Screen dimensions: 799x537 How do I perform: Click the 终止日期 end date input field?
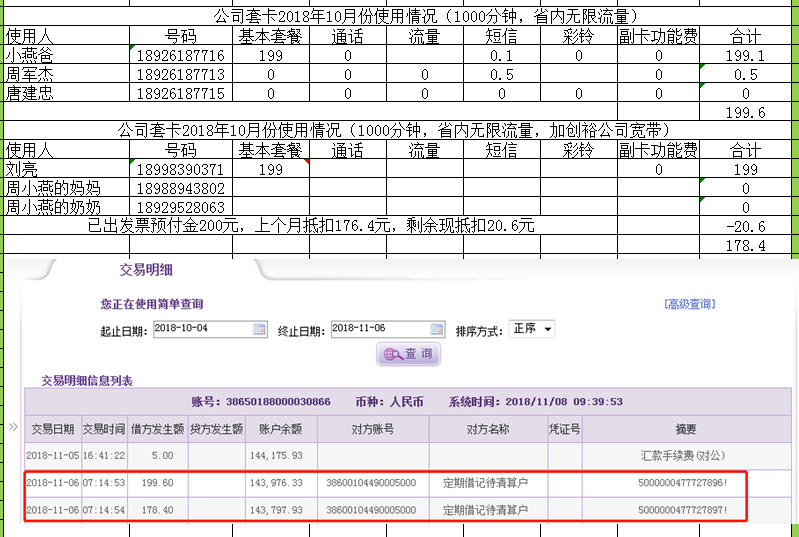point(378,330)
